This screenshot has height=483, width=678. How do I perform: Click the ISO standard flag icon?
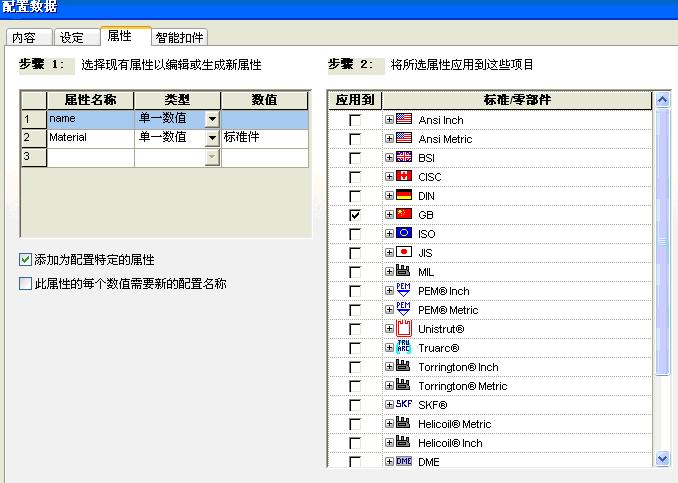click(404, 233)
